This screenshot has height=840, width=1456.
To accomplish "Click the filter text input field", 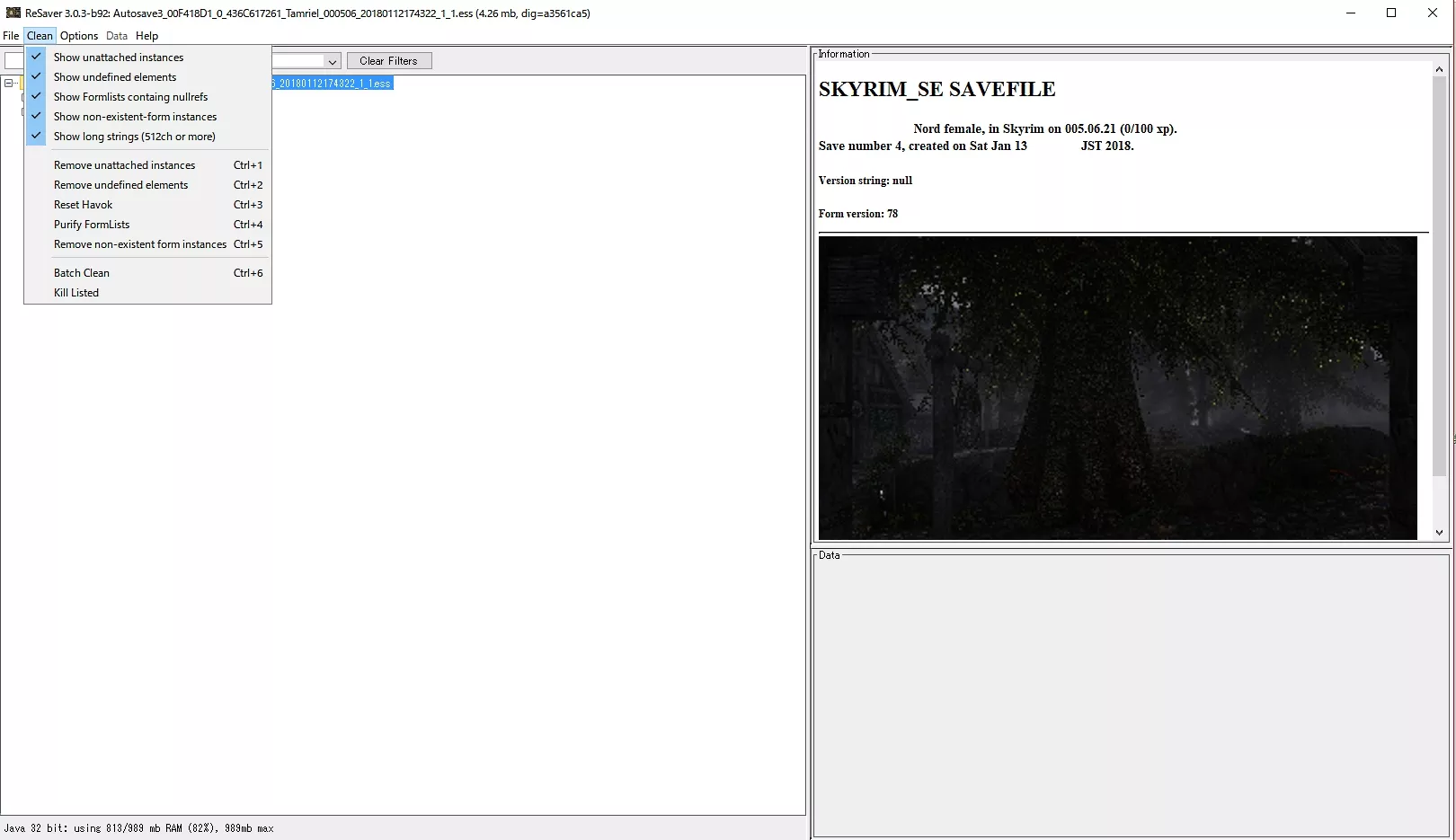I will 13,61.
